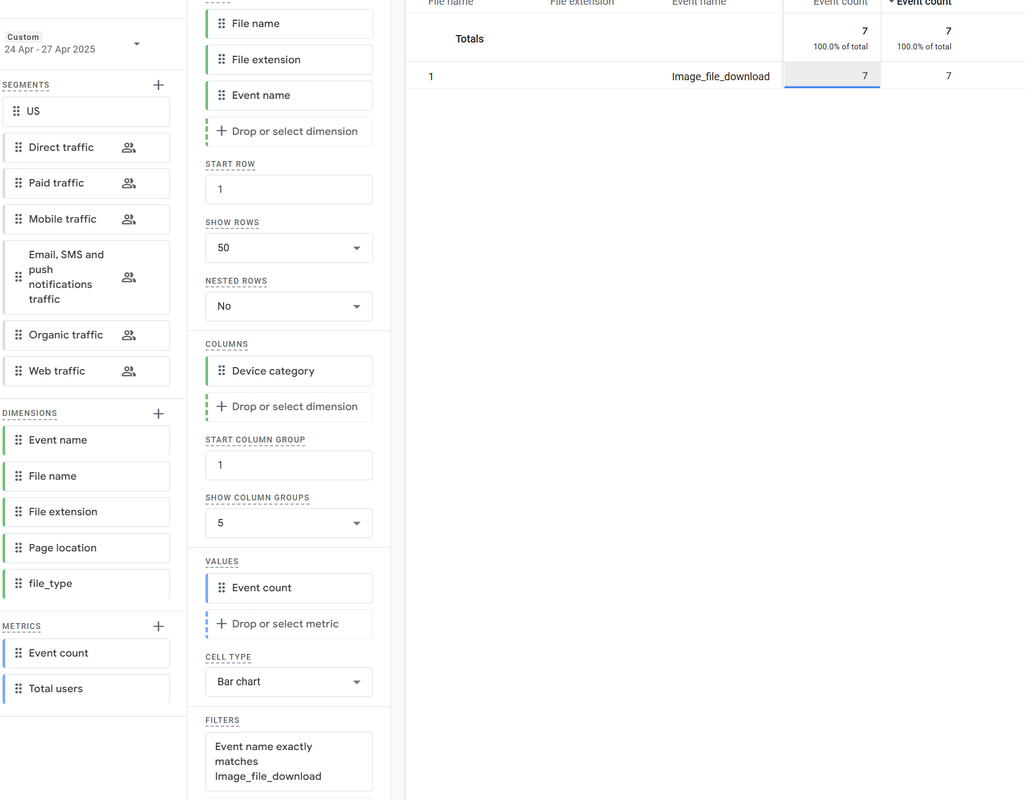Grab drag handle of Event count value

pyautogui.click(x=222, y=588)
